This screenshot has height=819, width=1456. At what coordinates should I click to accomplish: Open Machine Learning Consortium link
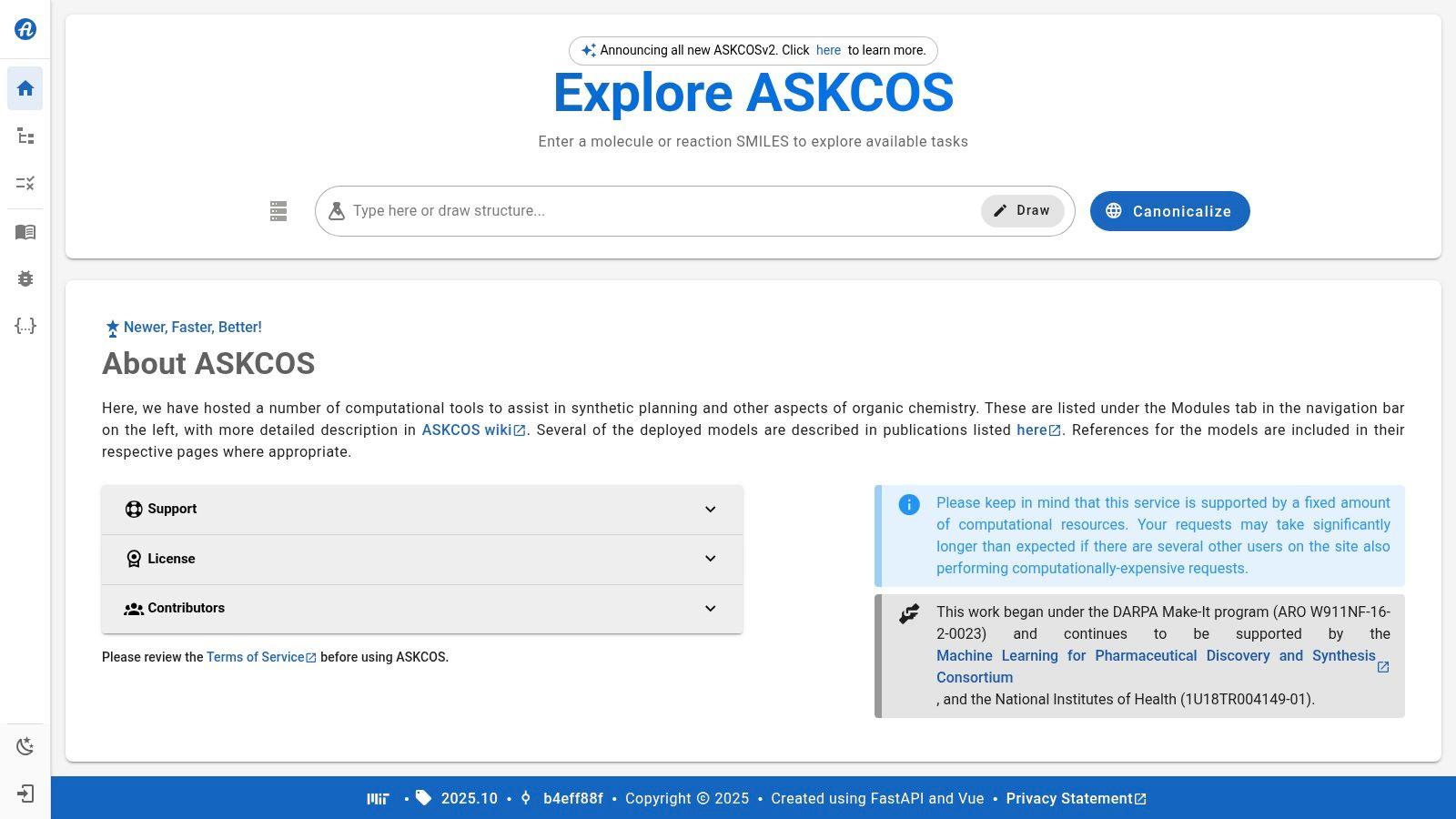(x=1163, y=667)
